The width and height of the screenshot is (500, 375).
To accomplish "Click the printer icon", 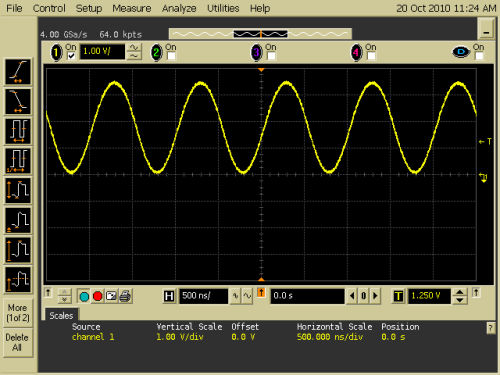I will click(x=125, y=296).
